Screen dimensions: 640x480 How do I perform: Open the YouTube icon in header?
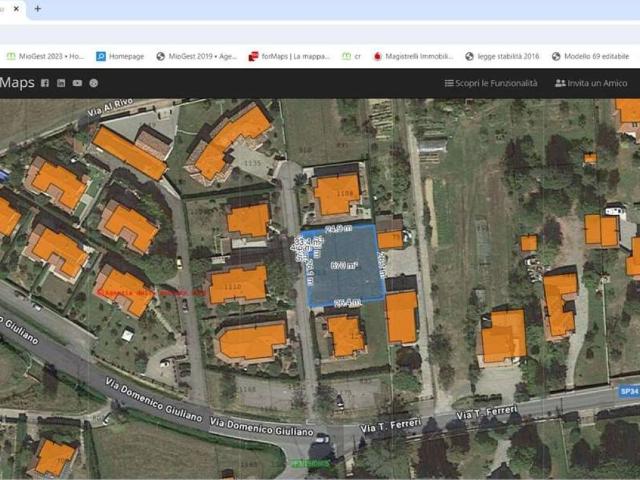(x=77, y=83)
